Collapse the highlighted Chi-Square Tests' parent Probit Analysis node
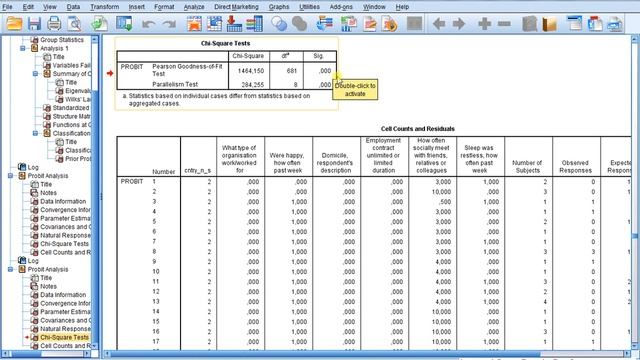 10,269
